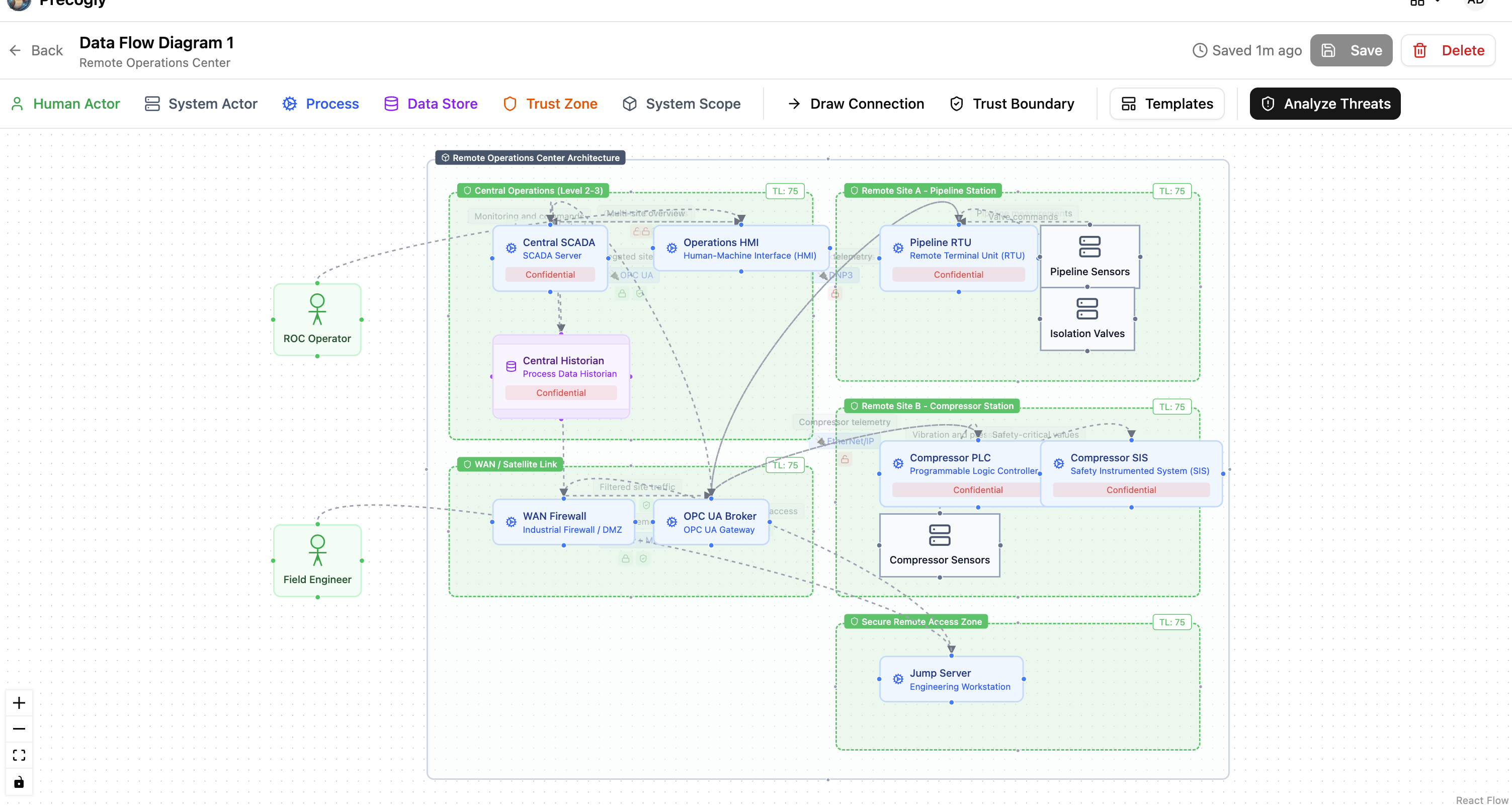Viewport: 1512px width, 809px height.
Task: Select the Remote Site B zone label
Action: tap(932, 407)
